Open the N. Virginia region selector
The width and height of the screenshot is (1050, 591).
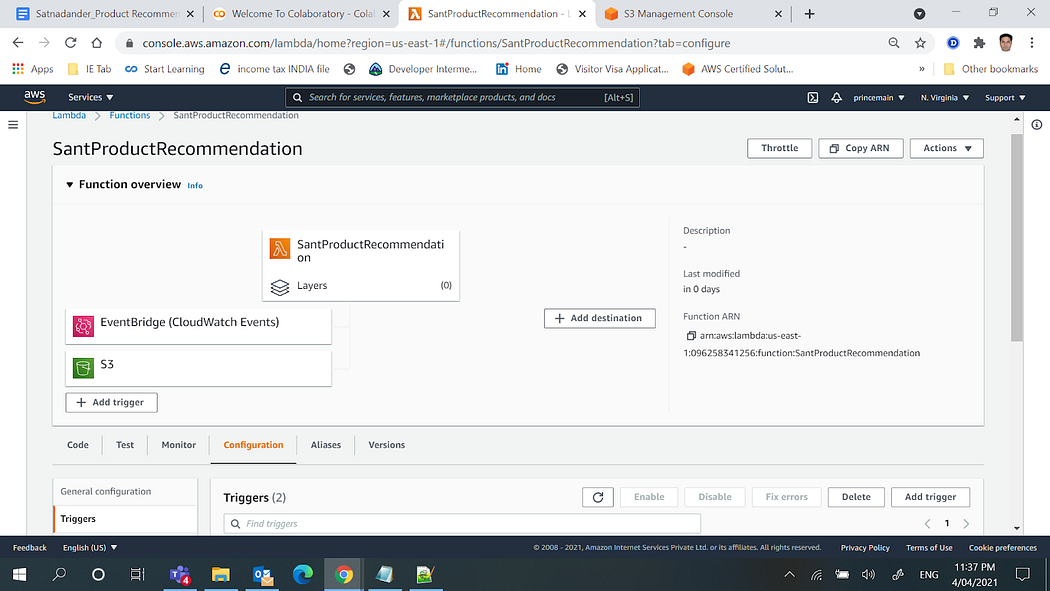pos(945,98)
